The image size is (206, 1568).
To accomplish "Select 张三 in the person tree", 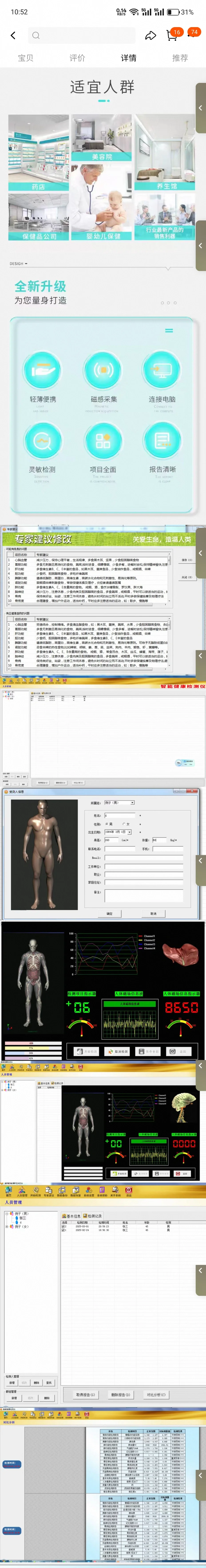I will (22, 1218).
